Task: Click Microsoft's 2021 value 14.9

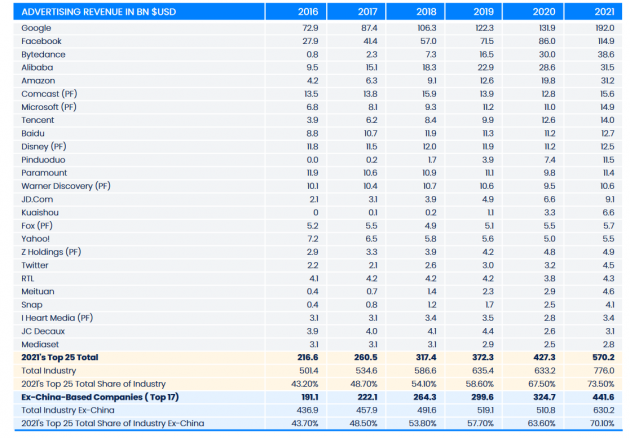Action: pyautogui.click(x=607, y=107)
